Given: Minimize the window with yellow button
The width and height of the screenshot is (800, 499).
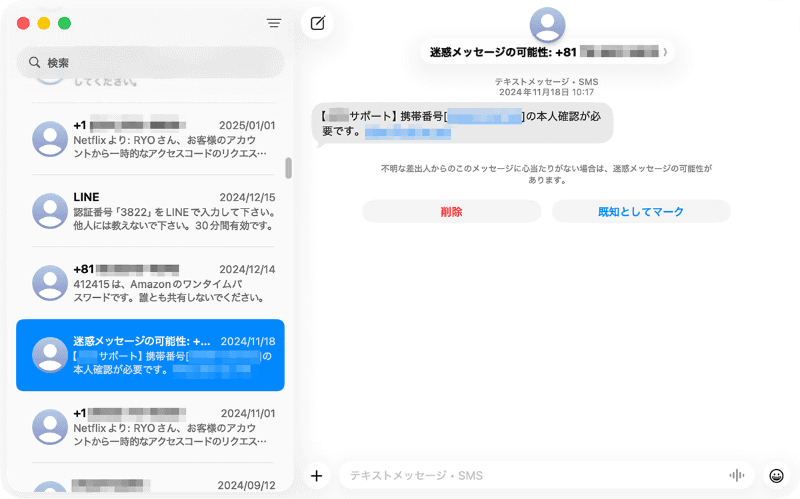Looking at the screenshot, I should pos(44,23).
